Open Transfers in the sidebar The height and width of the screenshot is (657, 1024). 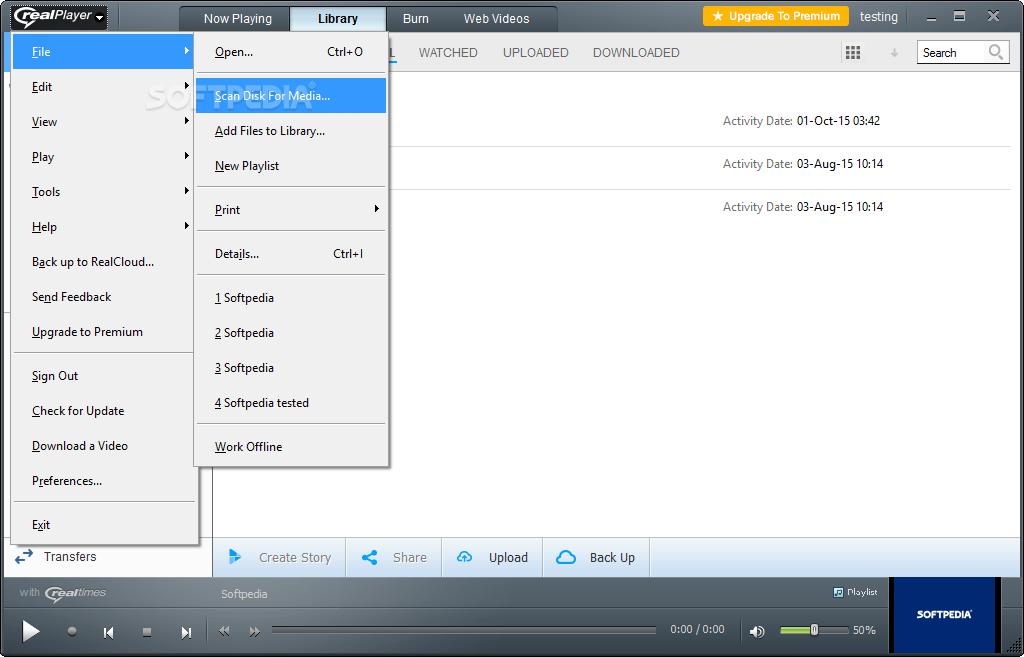(x=56, y=556)
